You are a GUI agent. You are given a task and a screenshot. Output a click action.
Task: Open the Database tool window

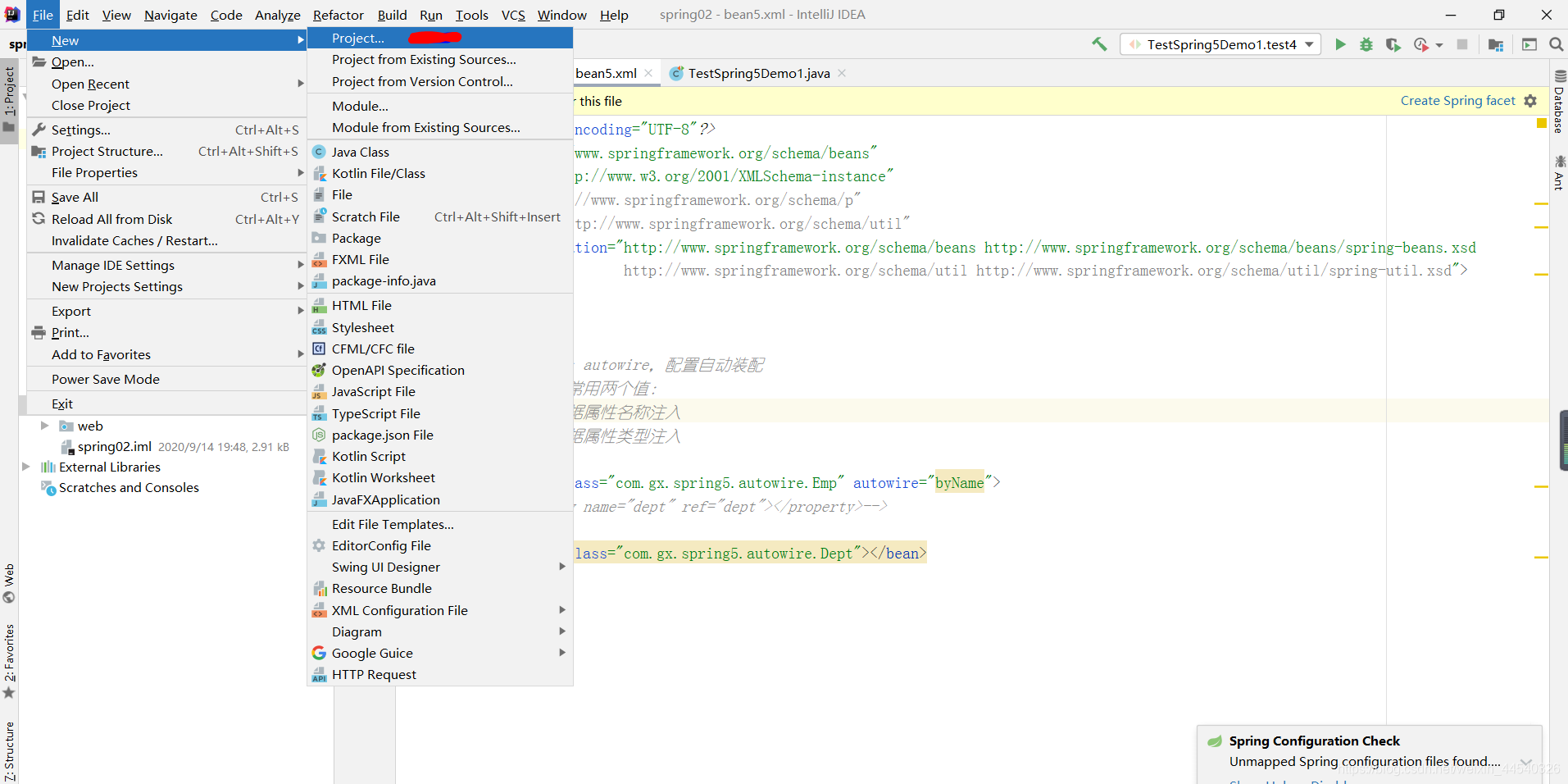coord(1559,102)
